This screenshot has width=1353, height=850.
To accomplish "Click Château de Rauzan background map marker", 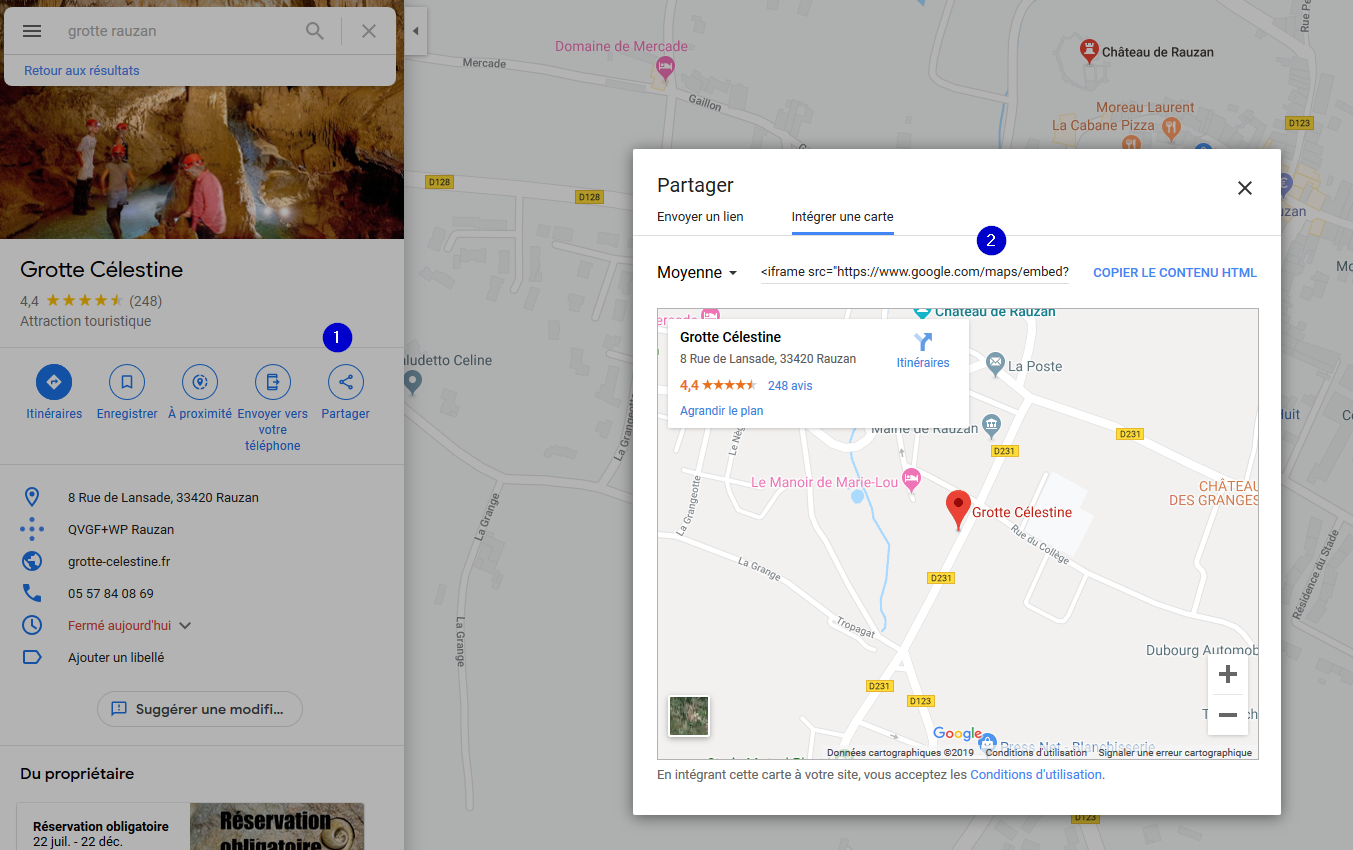I will pos(1089,50).
